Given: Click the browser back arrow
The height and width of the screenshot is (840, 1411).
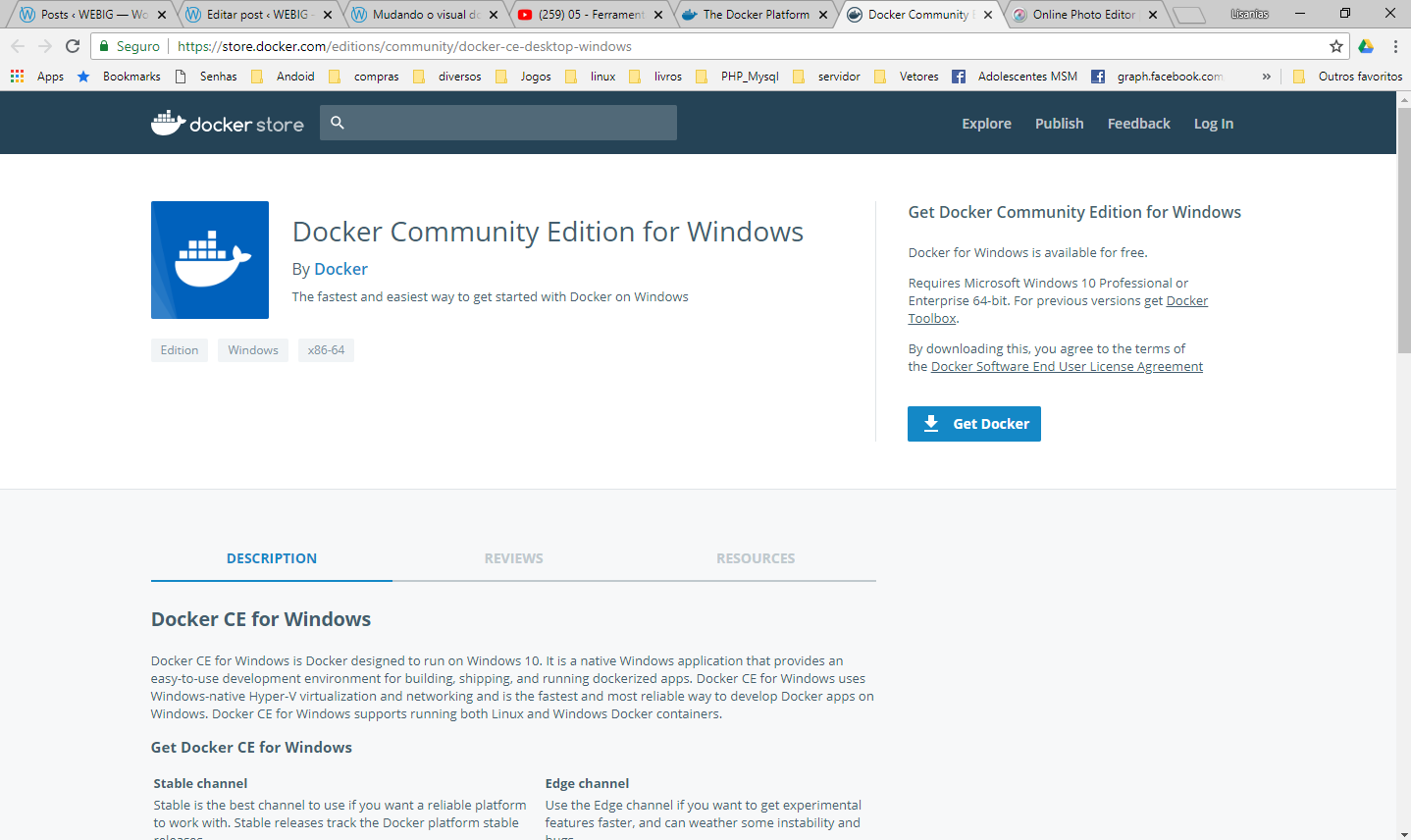Looking at the screenshot, I should [x=18, y=46].
